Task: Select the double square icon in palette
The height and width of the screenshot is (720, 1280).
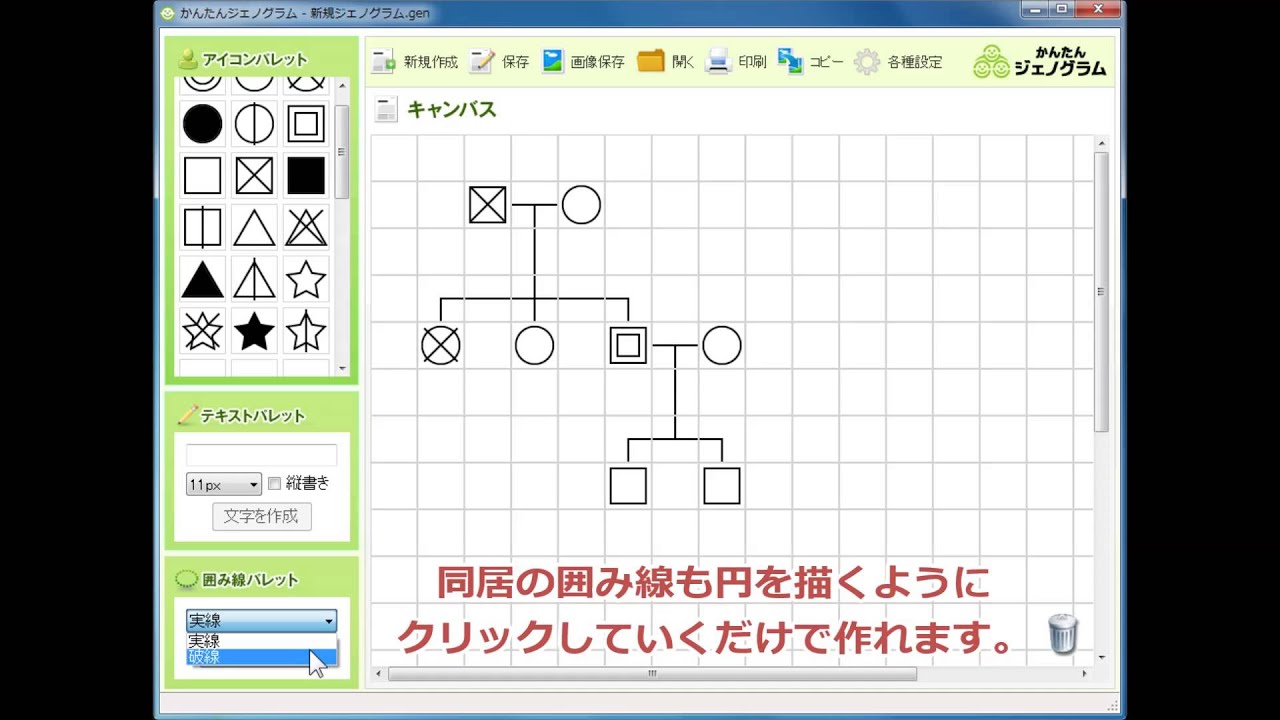Action: [306, 124]
